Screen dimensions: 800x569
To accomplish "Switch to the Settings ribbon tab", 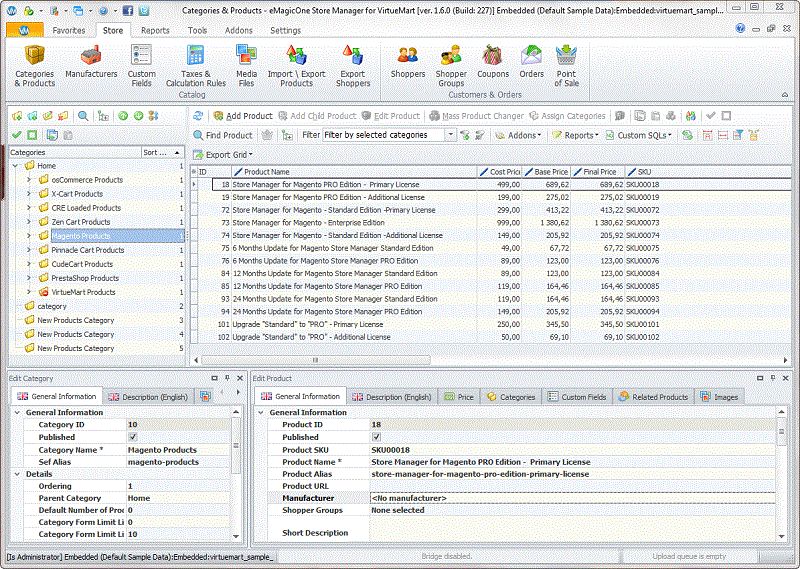I will coord(285,31).
